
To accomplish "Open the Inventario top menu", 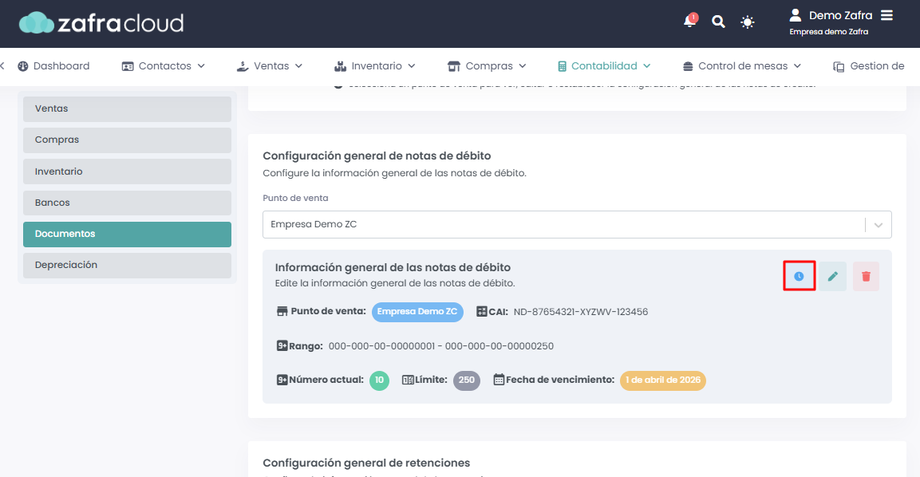I will (375, 66).
